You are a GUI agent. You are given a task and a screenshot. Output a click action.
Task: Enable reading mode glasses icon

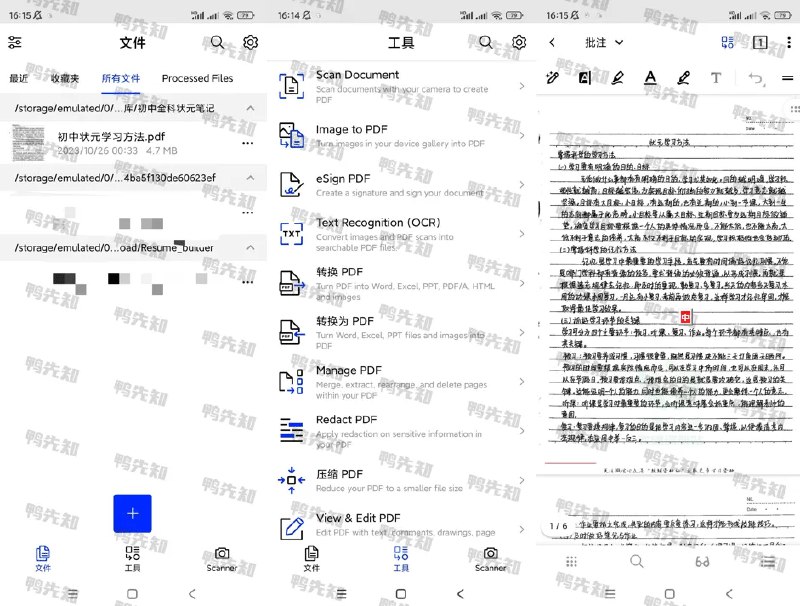click(x=703, y=562)
